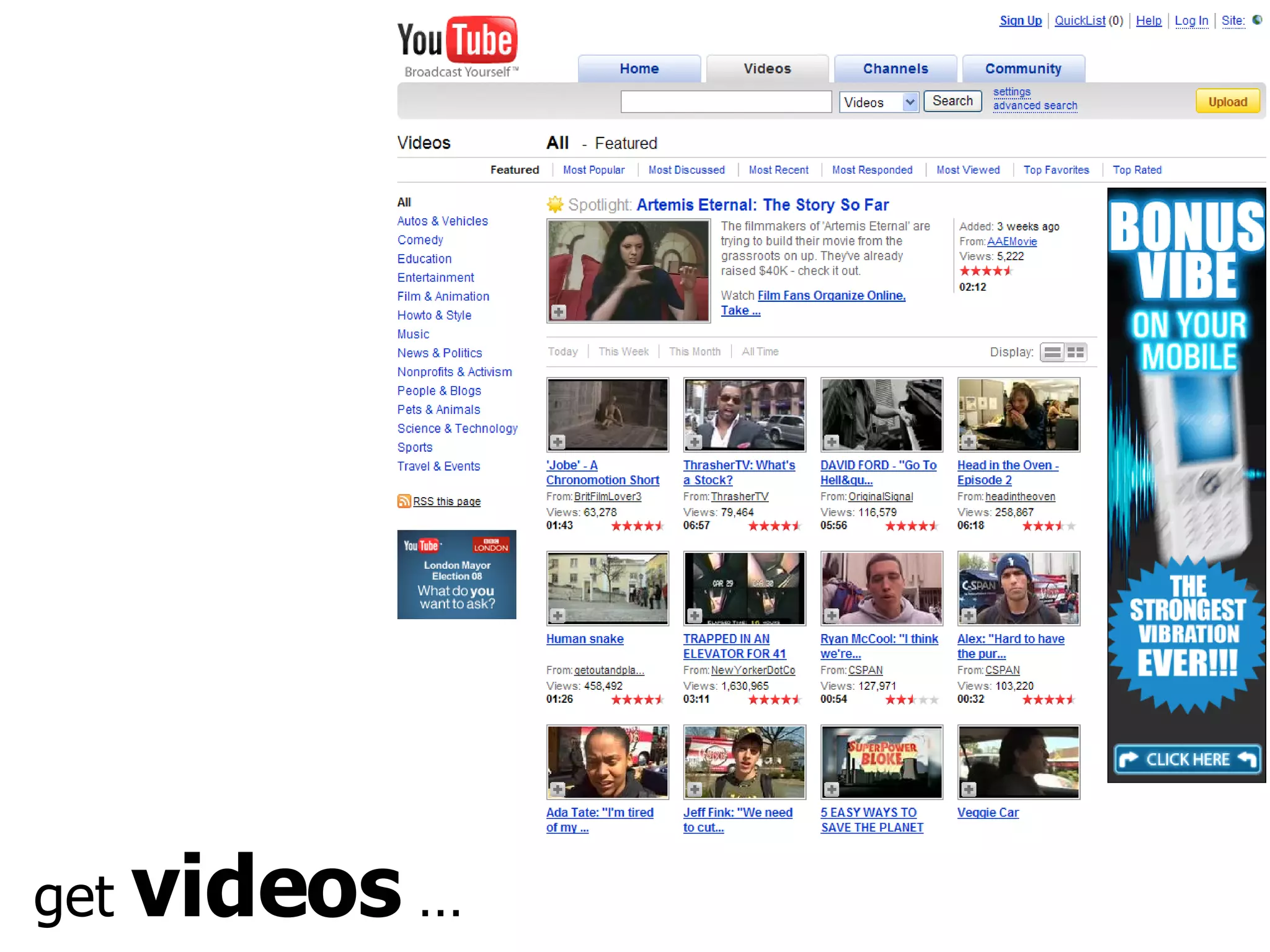This screenshot has height=952, width=1270.
Task: Add 'Jobe' video to QuickList plus icon
Action: tap(557, 442)
